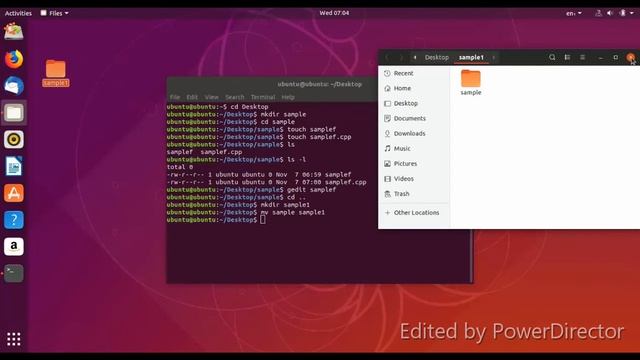Open the top installer icon in dock
The width and height of the screenshot is (640, 360).
pos(14,32)
